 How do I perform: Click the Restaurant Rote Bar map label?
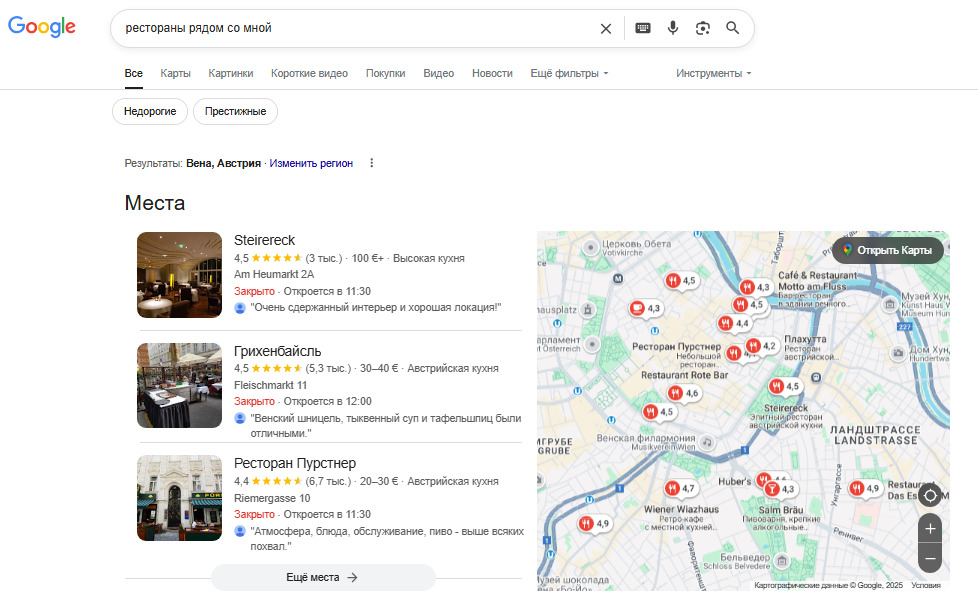(x=685, y=375)
